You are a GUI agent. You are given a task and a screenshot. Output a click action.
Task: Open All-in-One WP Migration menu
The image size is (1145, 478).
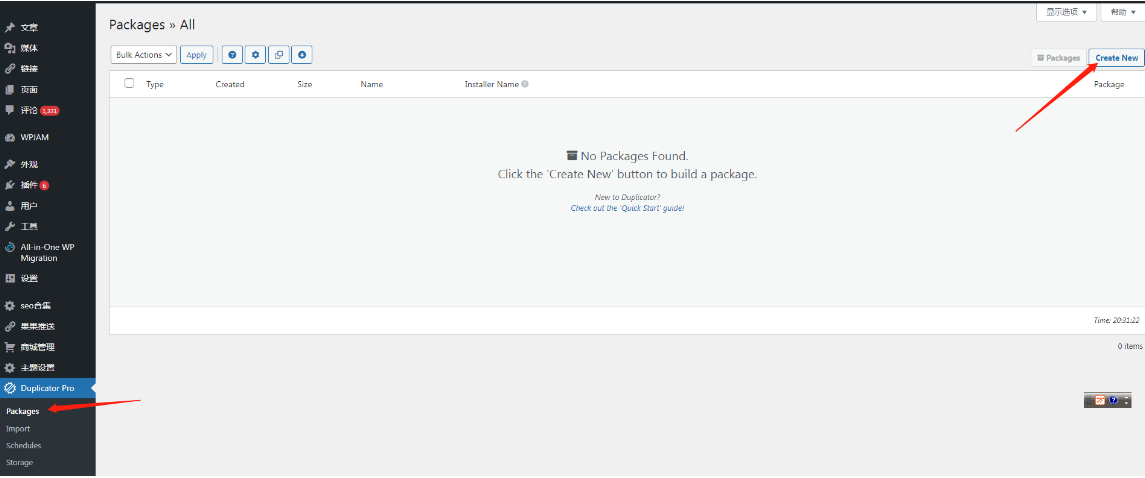(x=46, y=252)
